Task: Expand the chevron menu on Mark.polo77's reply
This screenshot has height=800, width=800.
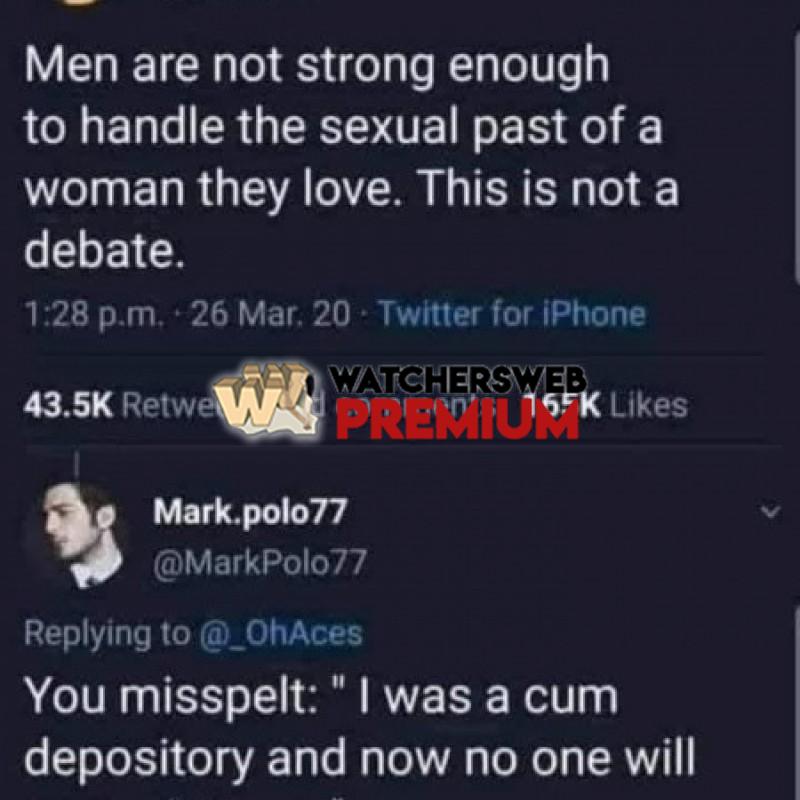Action: [770, 511]
